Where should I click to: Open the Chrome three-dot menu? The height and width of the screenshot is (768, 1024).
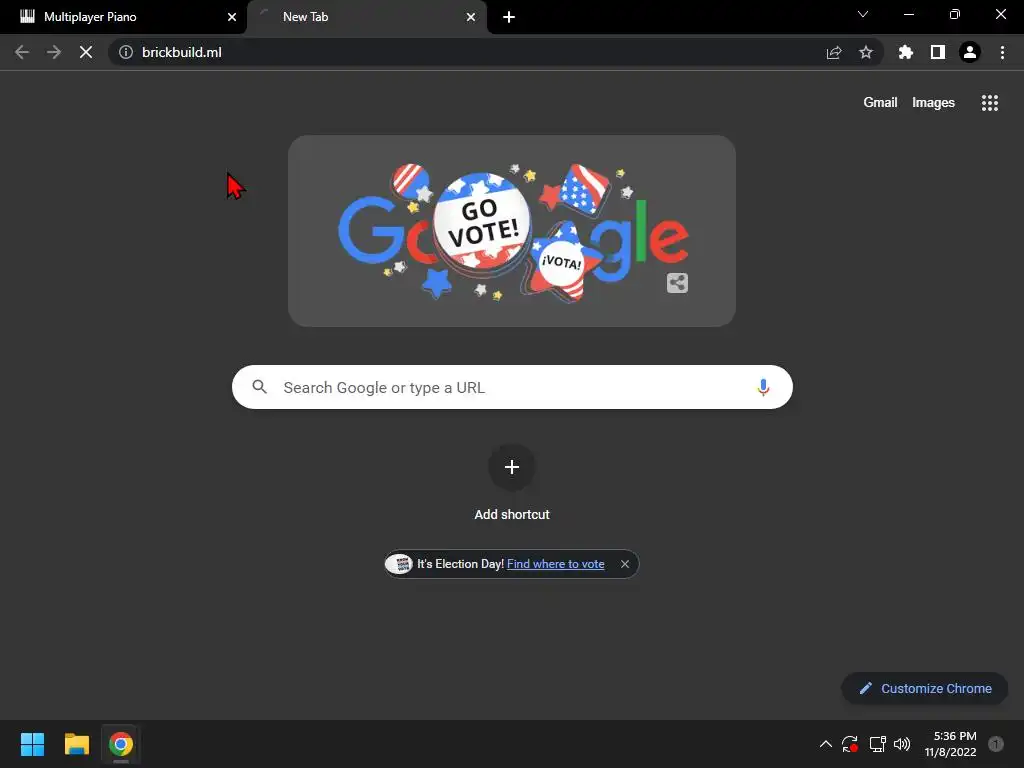[1002, 52]
